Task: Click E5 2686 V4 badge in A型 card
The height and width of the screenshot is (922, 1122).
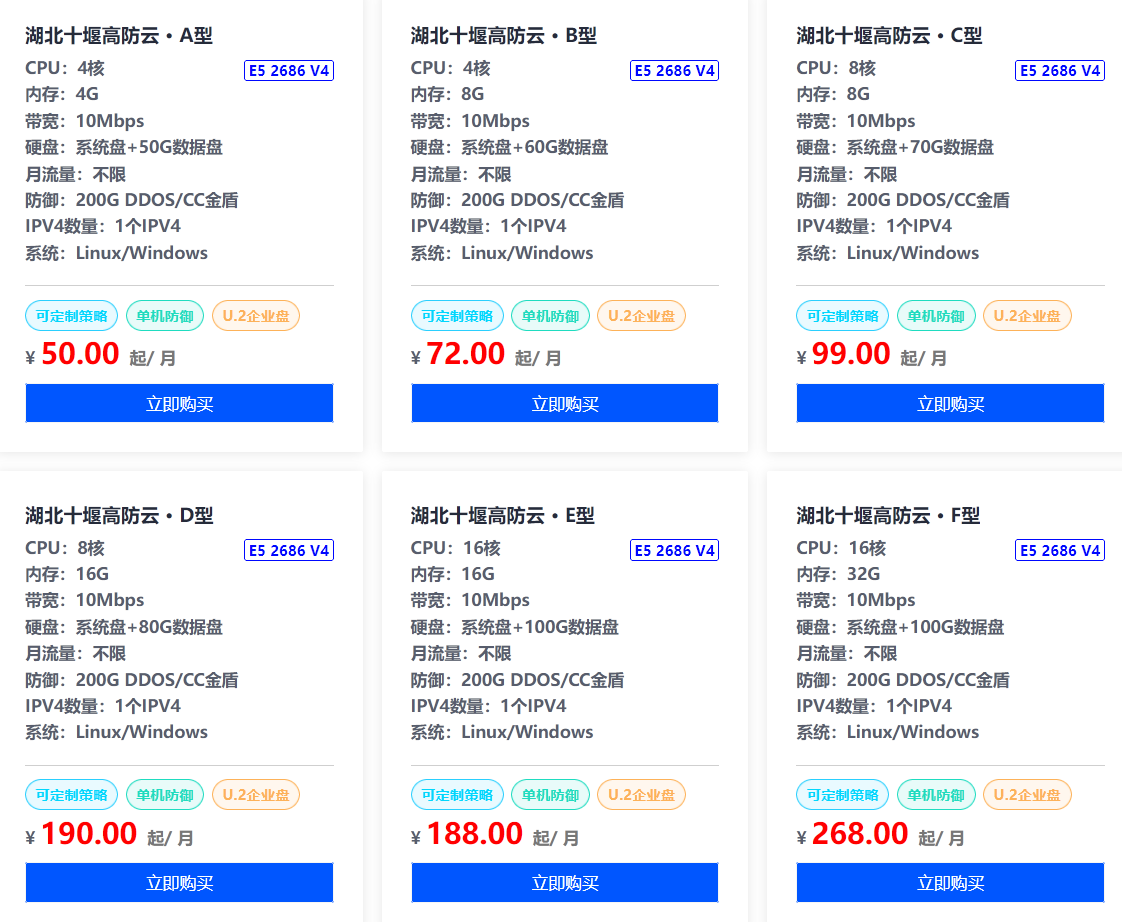Action: (289, 71)
